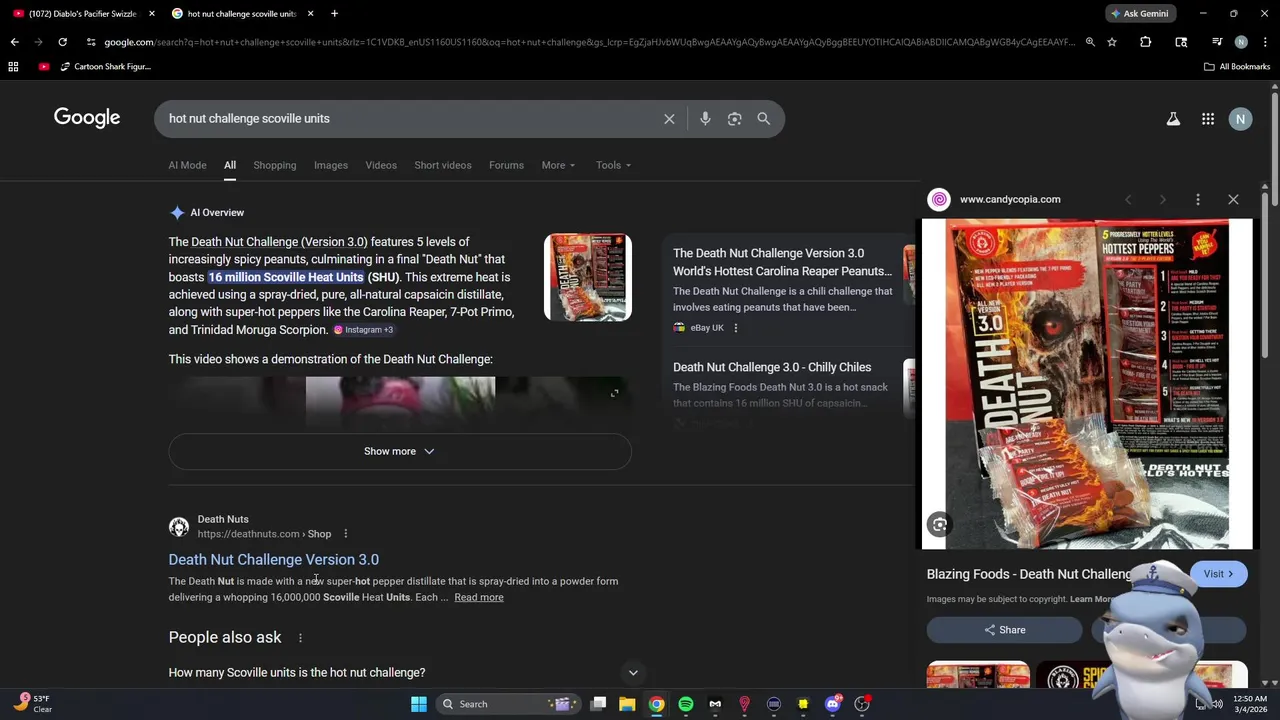Search inside the image with Lens button
The width and height of the screenshot is (1280, 720).
click(939, 524)
